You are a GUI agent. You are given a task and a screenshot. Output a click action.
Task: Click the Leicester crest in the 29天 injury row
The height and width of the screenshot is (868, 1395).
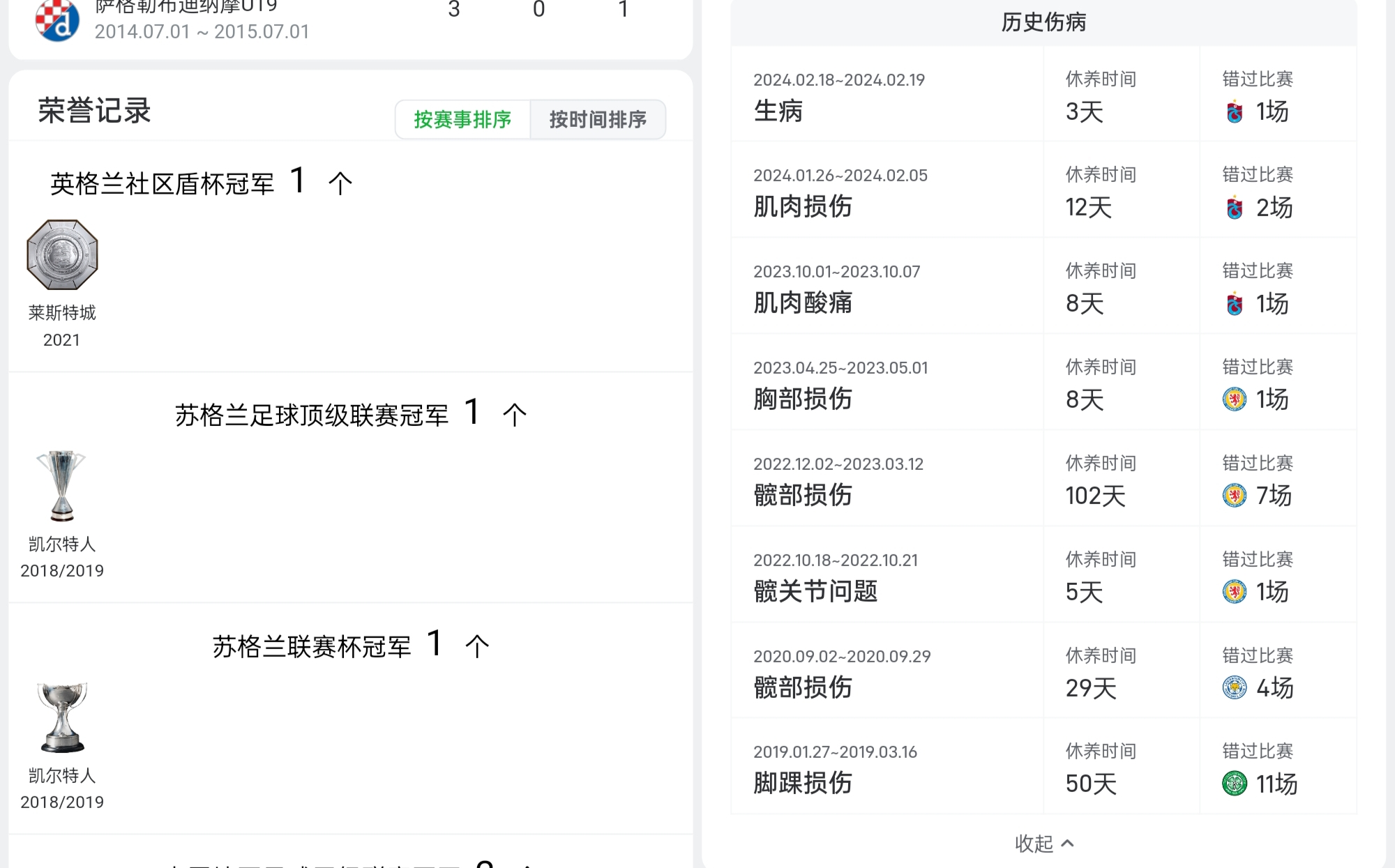point(1235,687)
